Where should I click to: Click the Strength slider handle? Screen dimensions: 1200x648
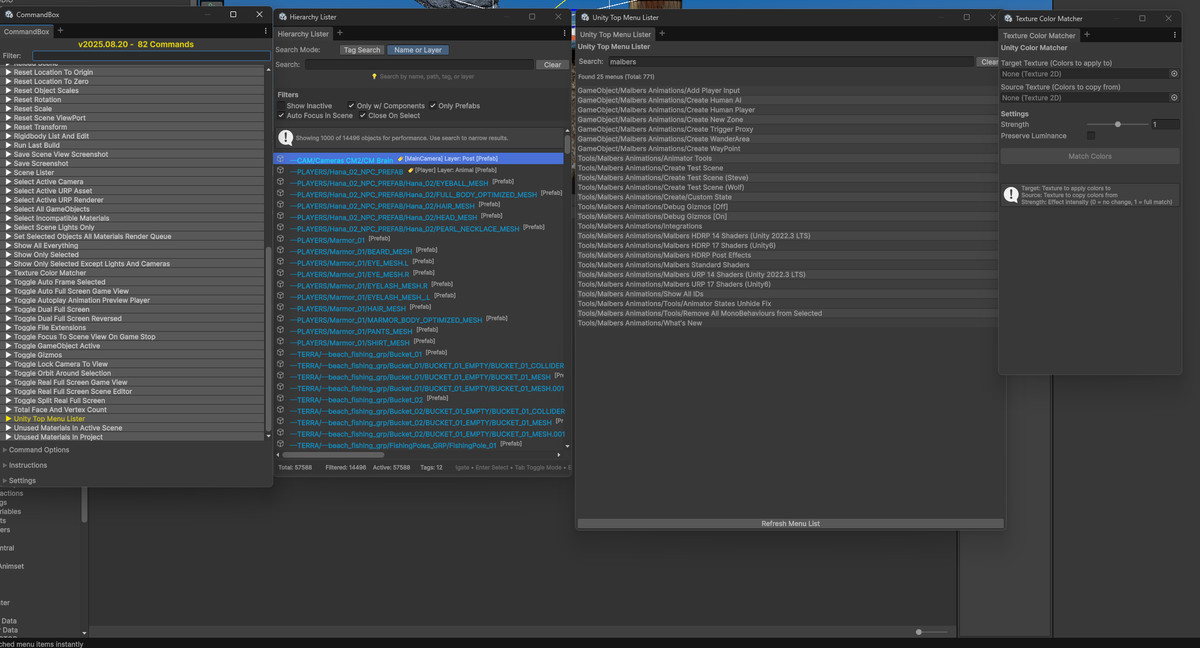(x=1118, y=124)
